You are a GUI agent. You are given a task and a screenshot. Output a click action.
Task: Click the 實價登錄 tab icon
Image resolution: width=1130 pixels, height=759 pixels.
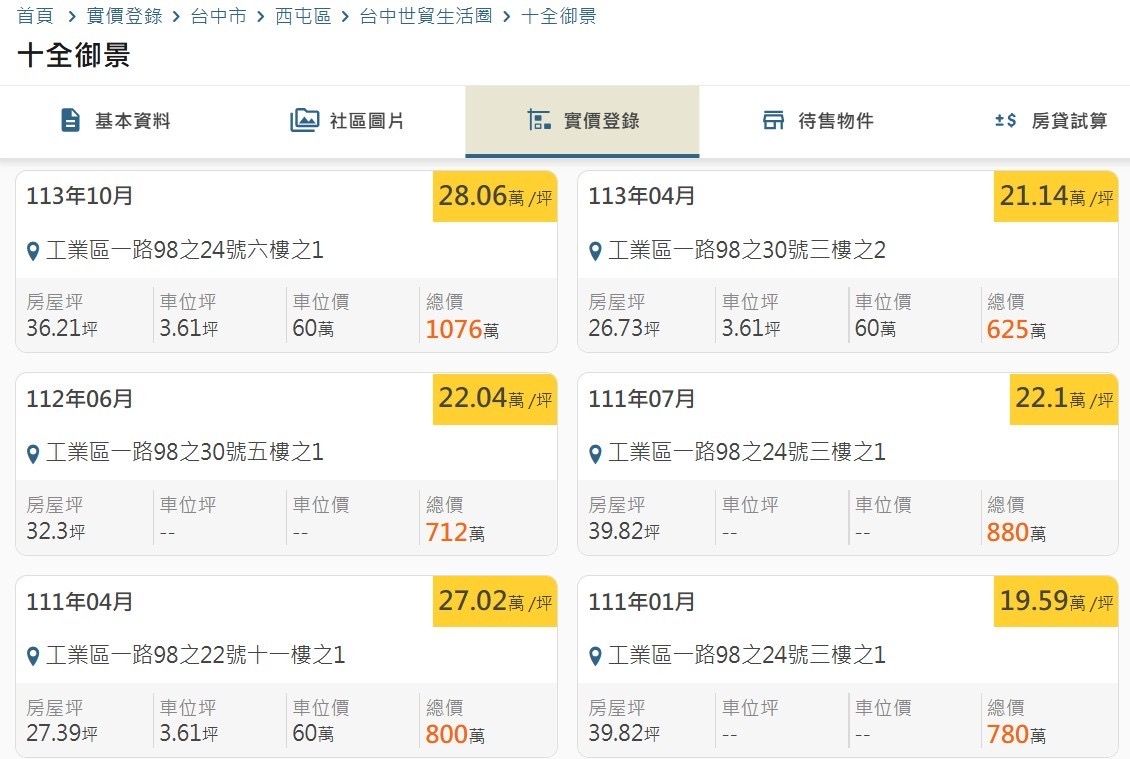coord(539,121)
